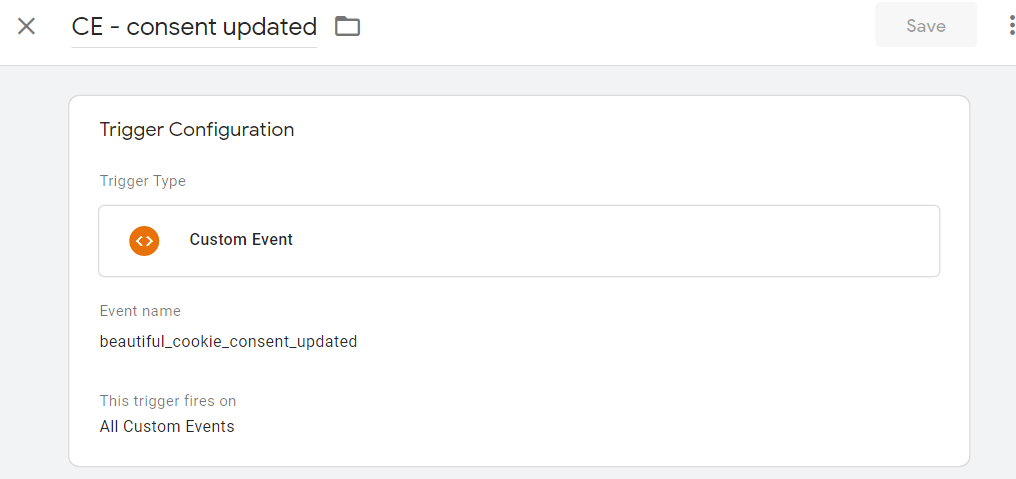
Task: Click empty space right of Custom Event text
Action: coord(616,241)
